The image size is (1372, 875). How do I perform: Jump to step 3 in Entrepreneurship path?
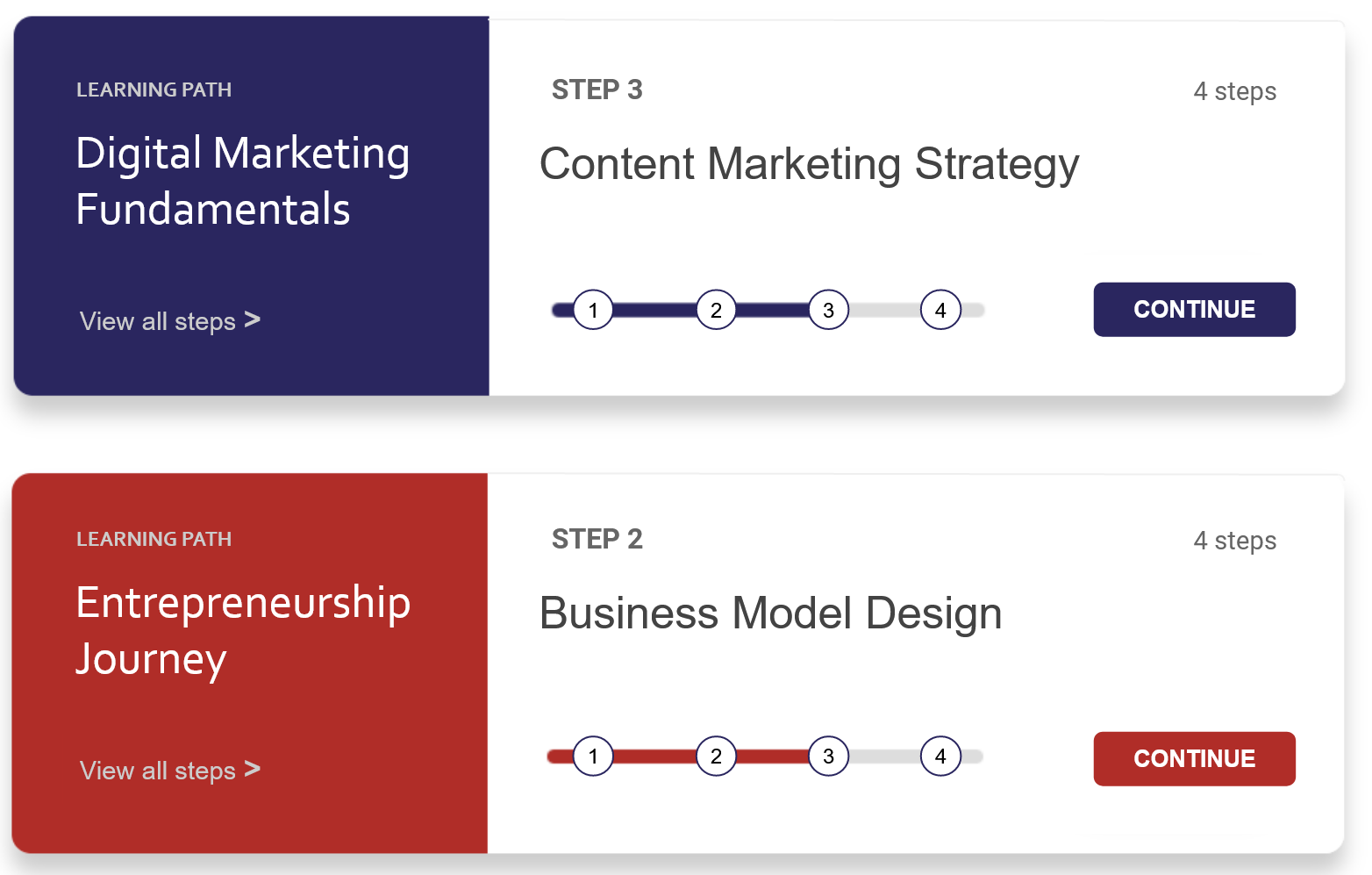tap(828, 757)
